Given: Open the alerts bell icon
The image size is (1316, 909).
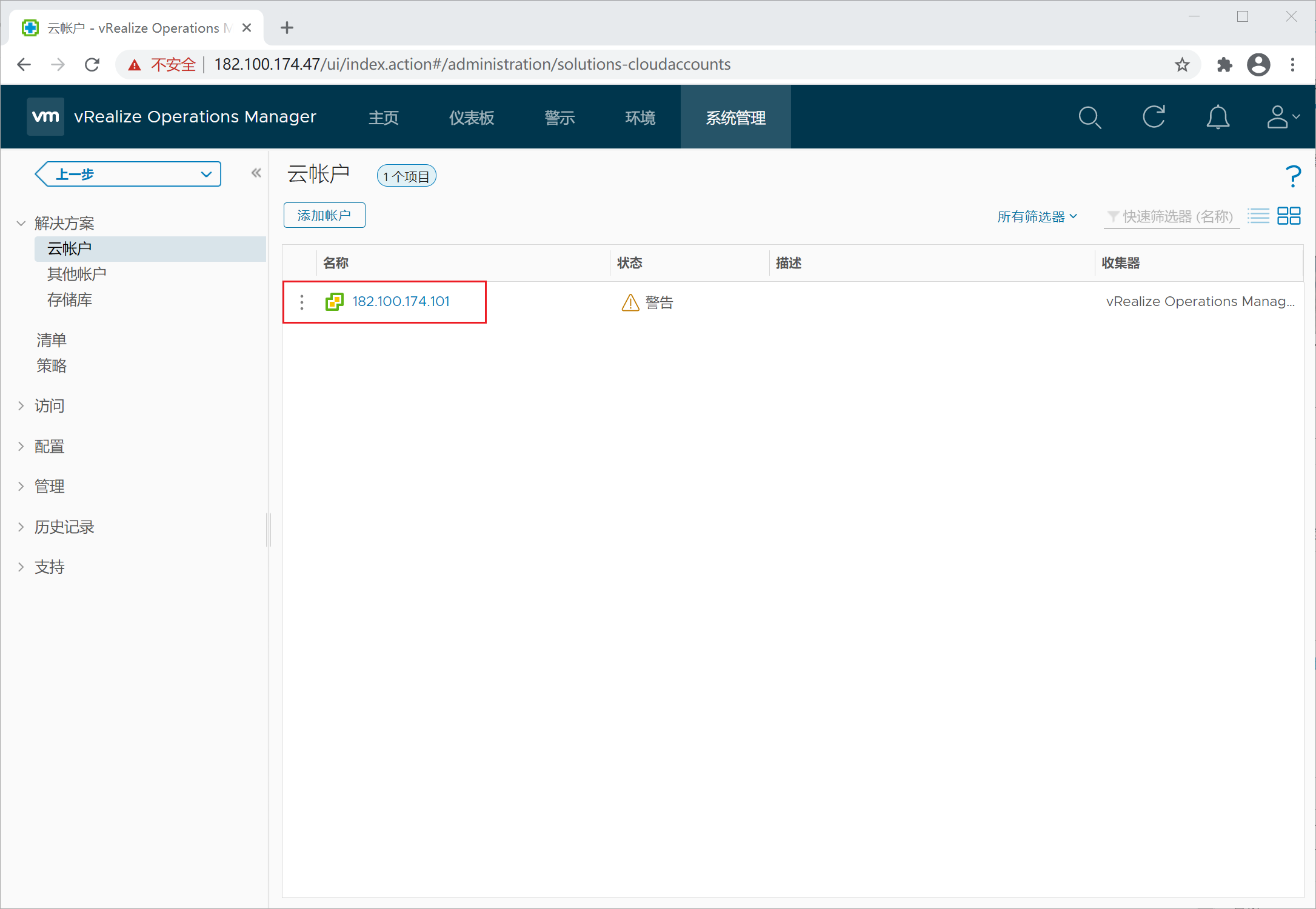Looking at the screenshot, I should (1217, 118).
